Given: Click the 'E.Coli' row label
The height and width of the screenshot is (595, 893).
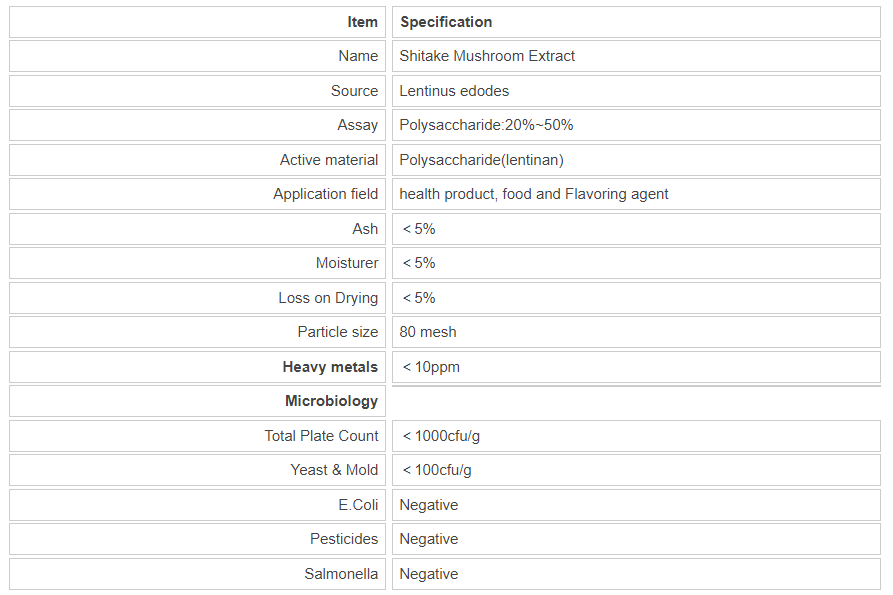Looking at the screenshot, I should coord(358,505).
